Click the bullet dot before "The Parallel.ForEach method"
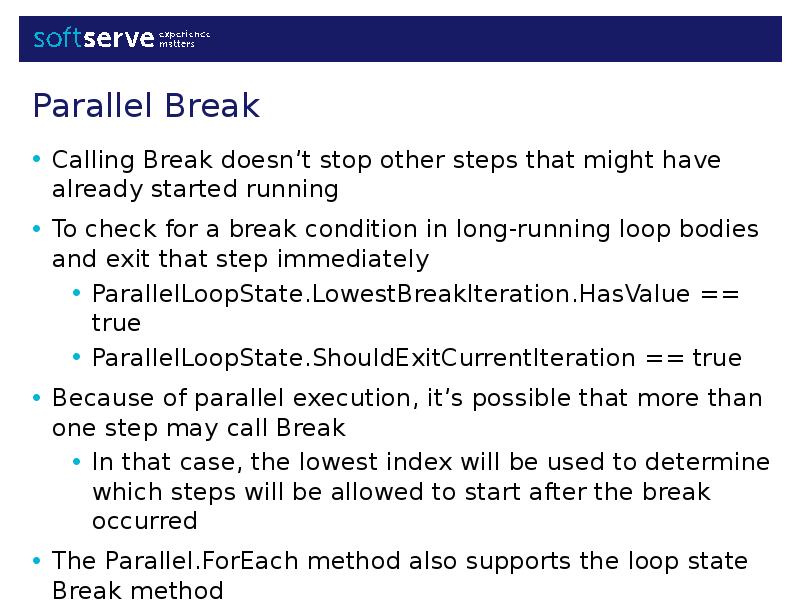 coord(37,561)
